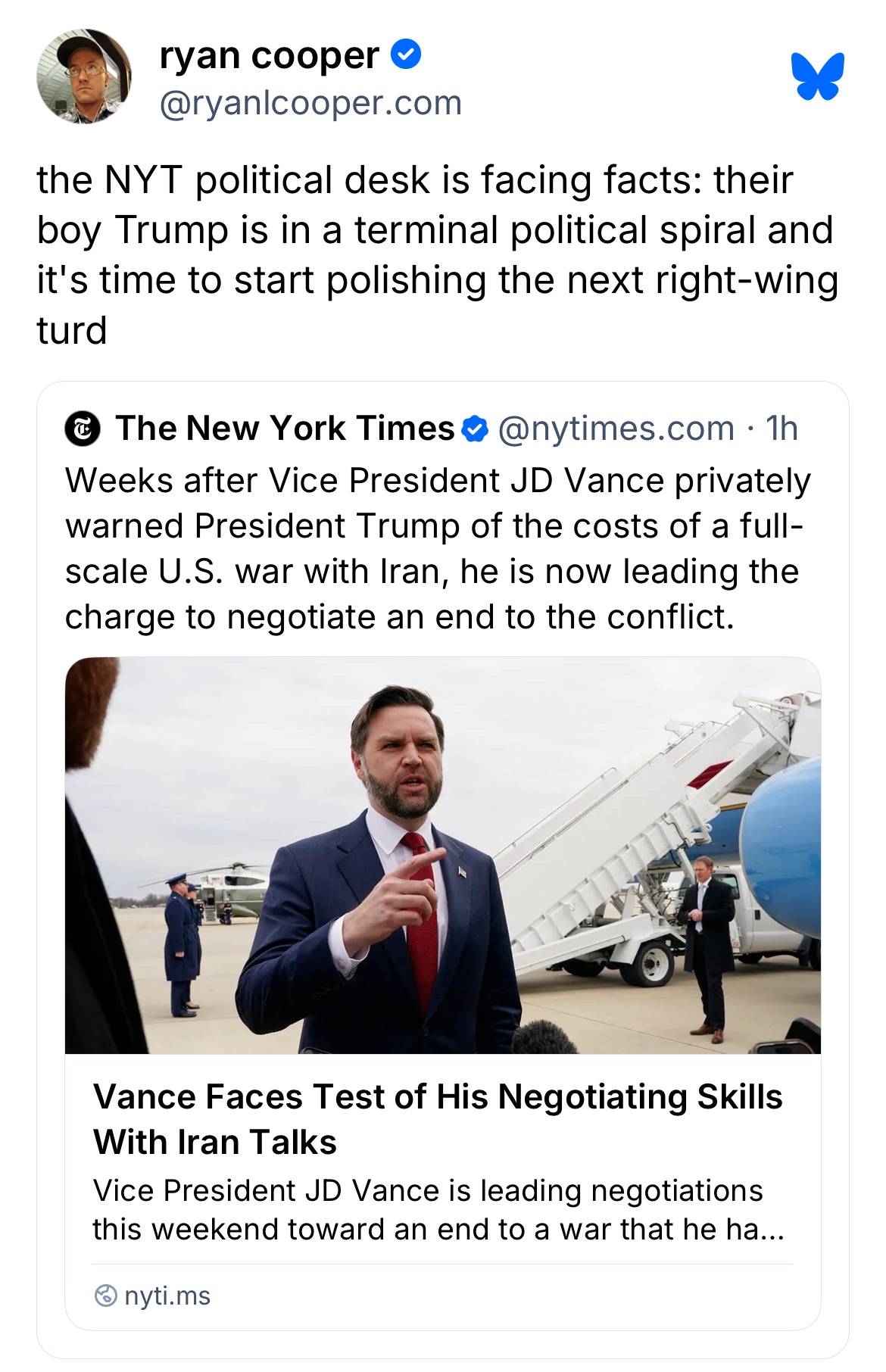This screenshot has height=1372, width=886.
Task: Open the @ryanlcooper.com handle
Action: tap(310, 103)
